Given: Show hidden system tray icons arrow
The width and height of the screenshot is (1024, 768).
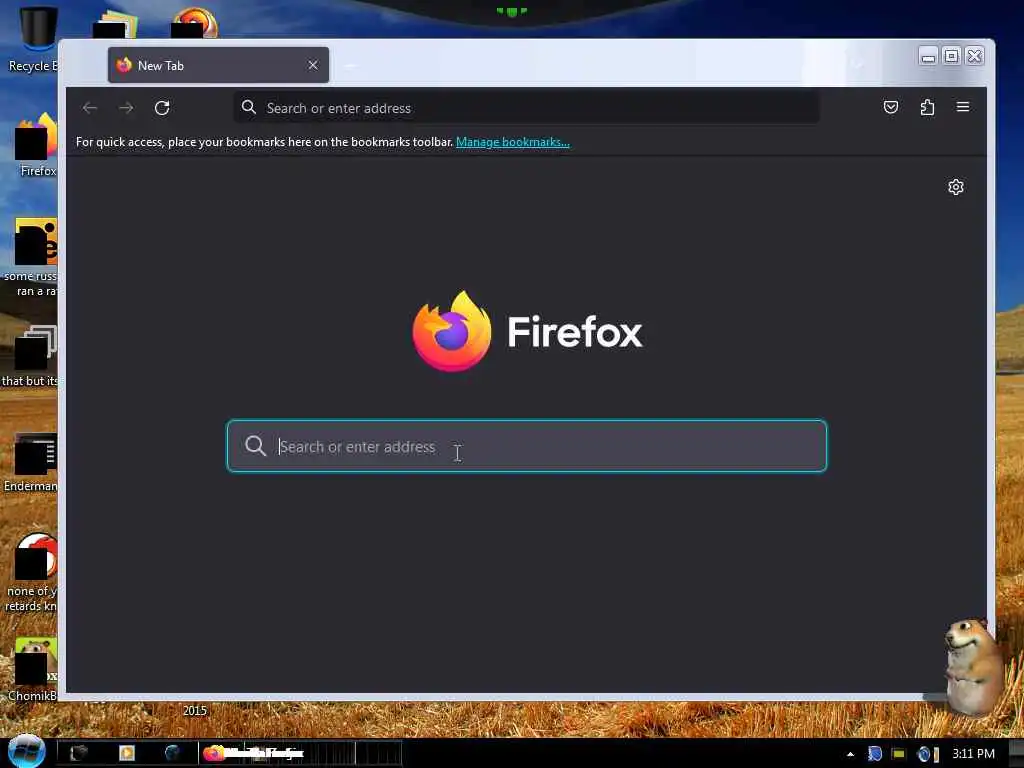Looking at the screenshot, I should click(x=850, y=754).
